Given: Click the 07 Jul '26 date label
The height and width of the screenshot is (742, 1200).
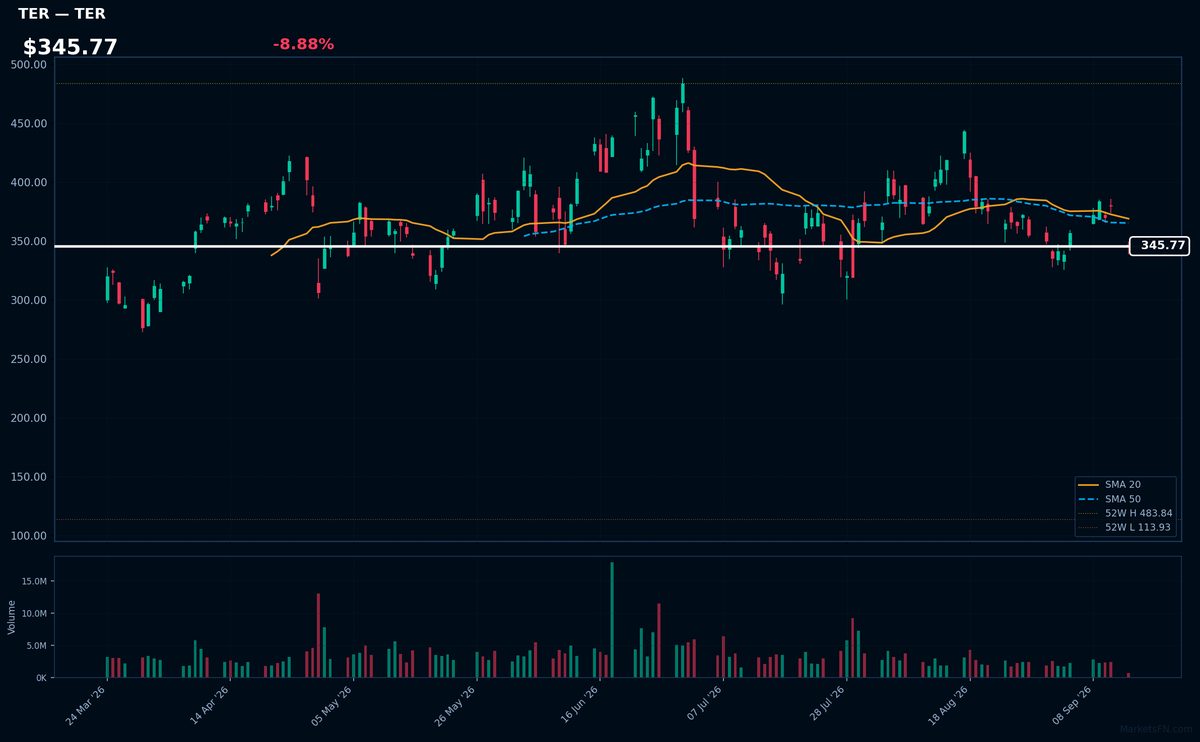Looking at the screenshot, I should (702, 706).
